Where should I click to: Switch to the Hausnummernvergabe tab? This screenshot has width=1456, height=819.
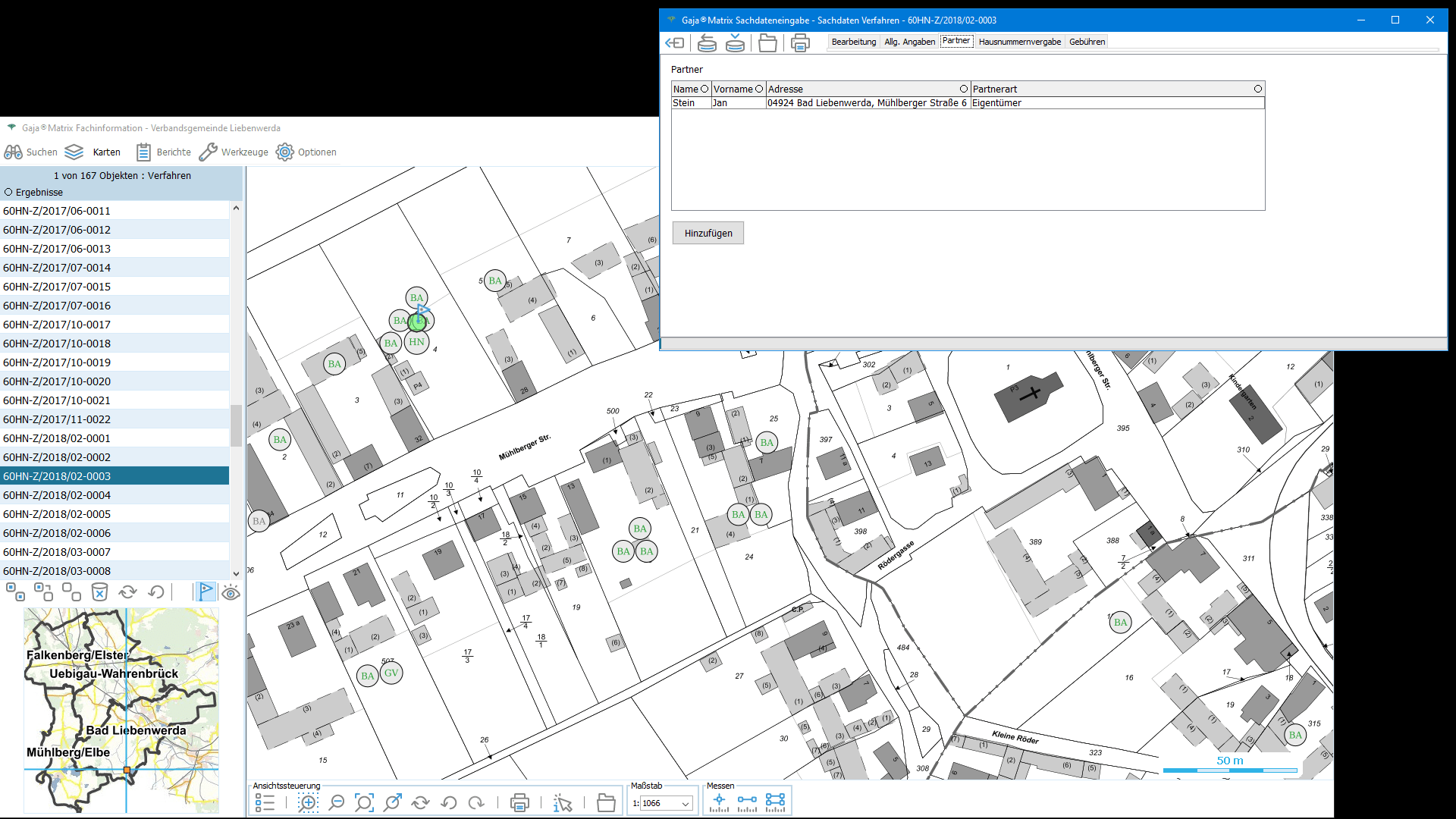click(x=1019, y=42)
